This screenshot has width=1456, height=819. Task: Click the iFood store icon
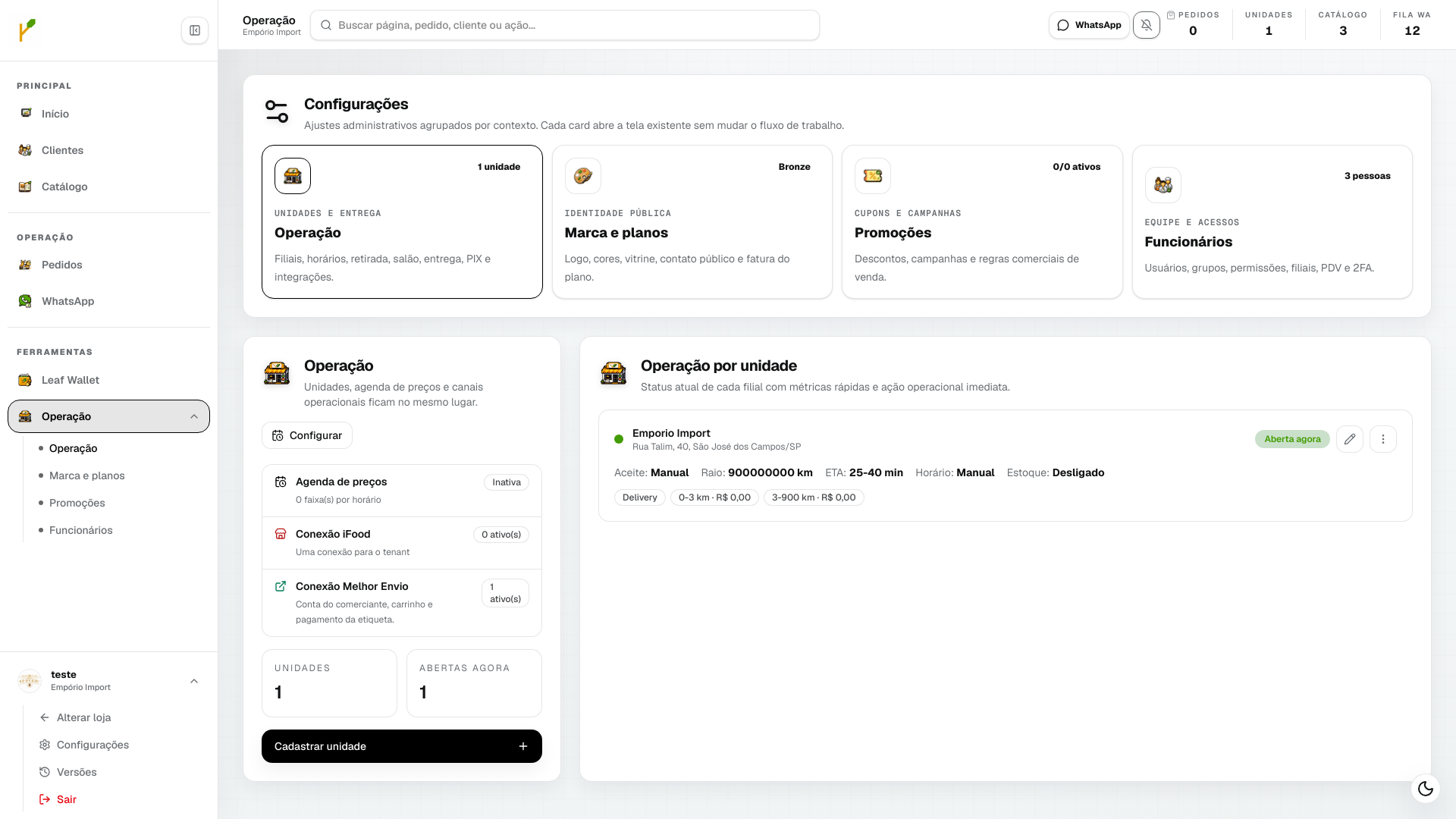[281, 534]
